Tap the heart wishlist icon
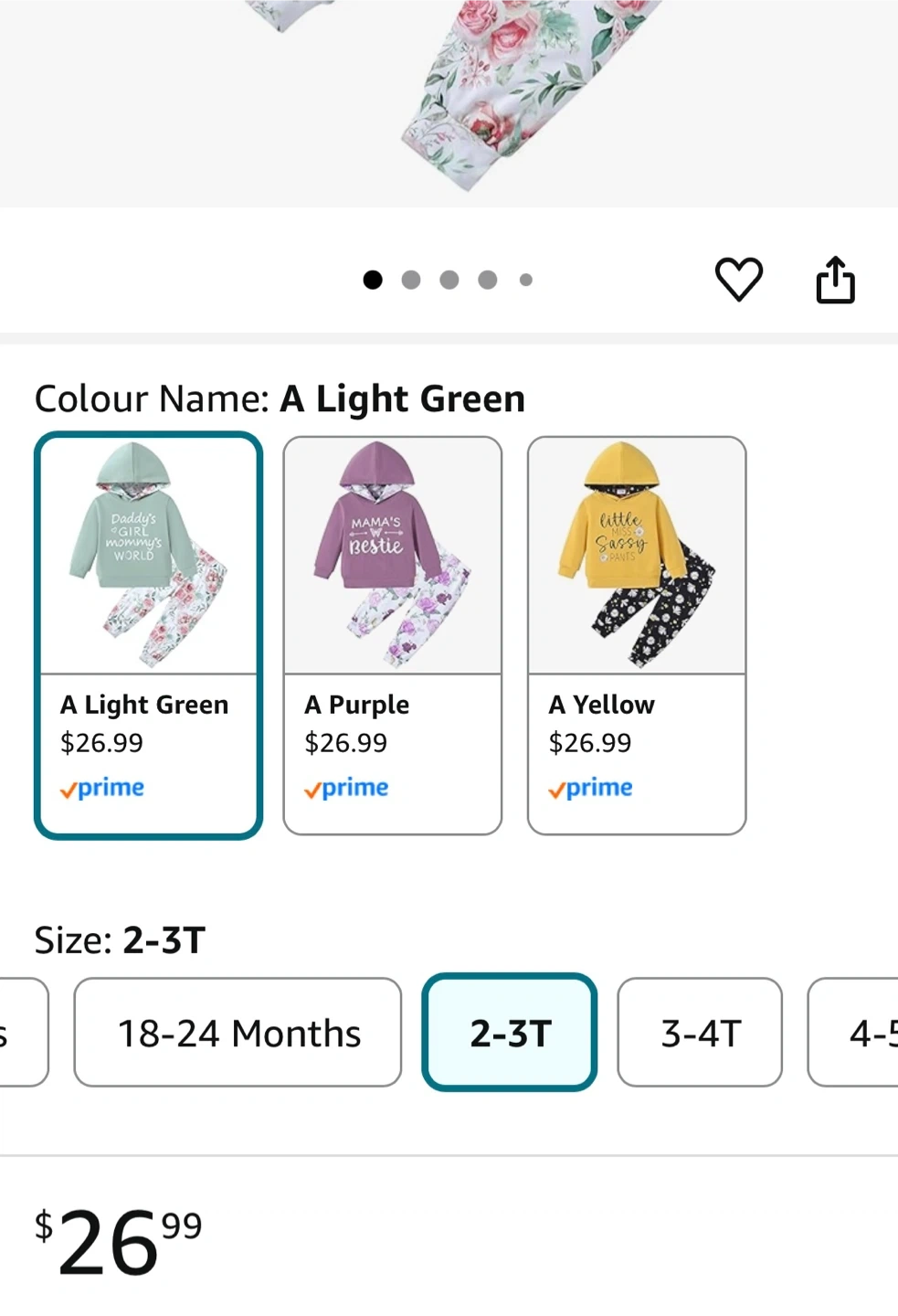The width and height of the screenshot is (898, 1316). pos(738,279)
